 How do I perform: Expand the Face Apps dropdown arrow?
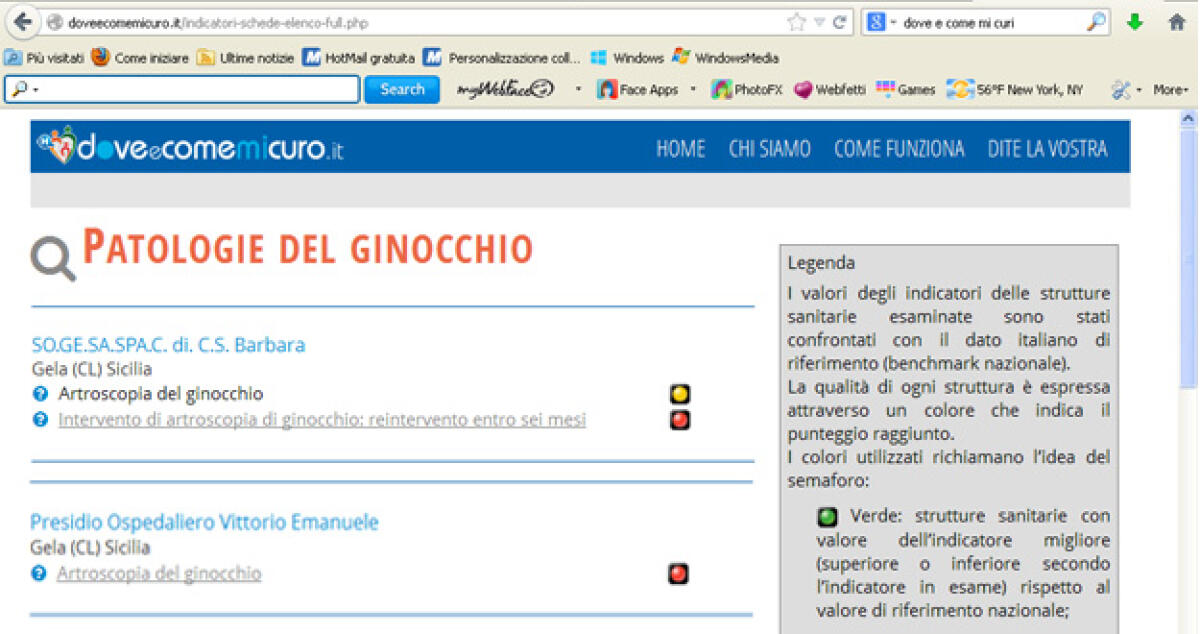(x=693, y=90)
